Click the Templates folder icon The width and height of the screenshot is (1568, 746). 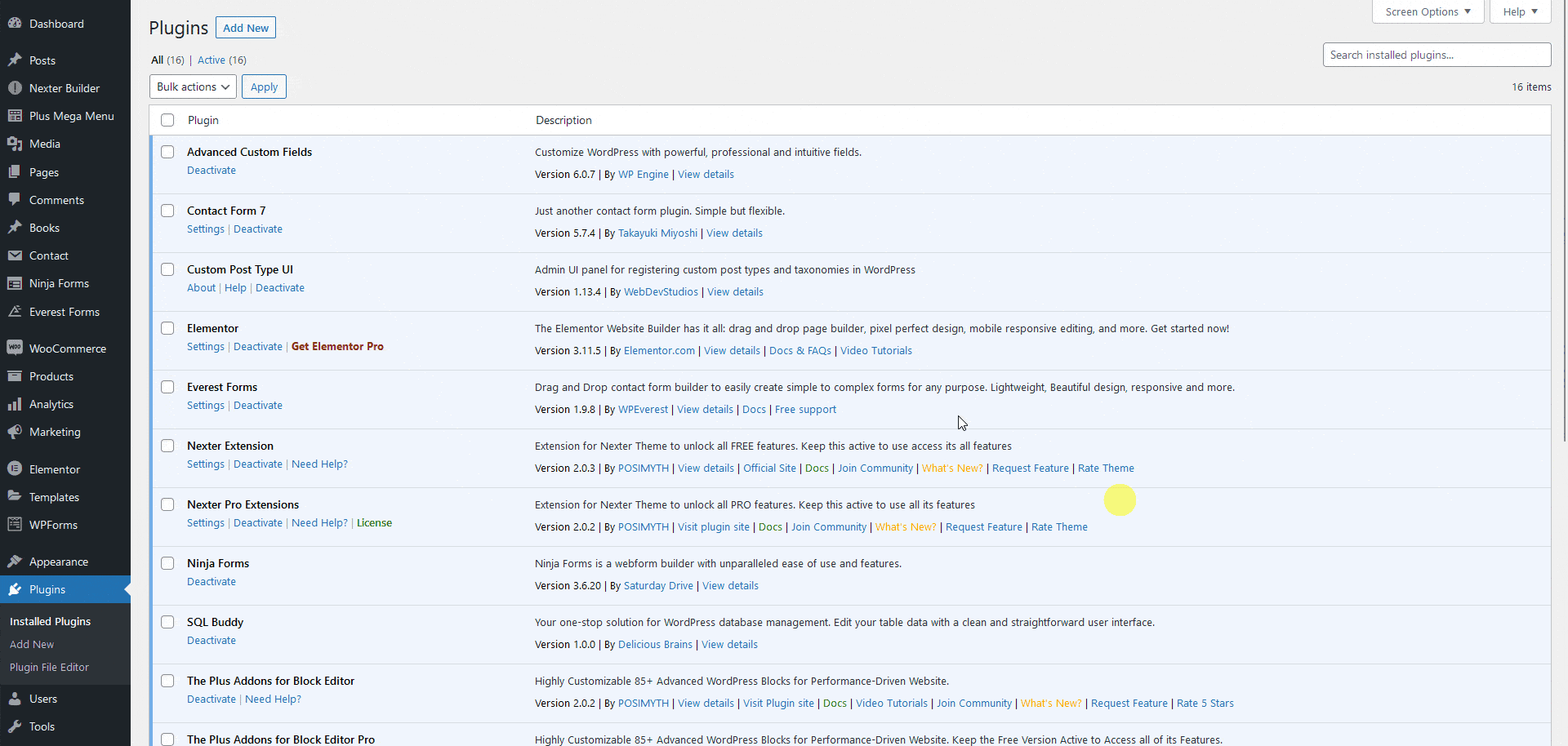(15, 497)
